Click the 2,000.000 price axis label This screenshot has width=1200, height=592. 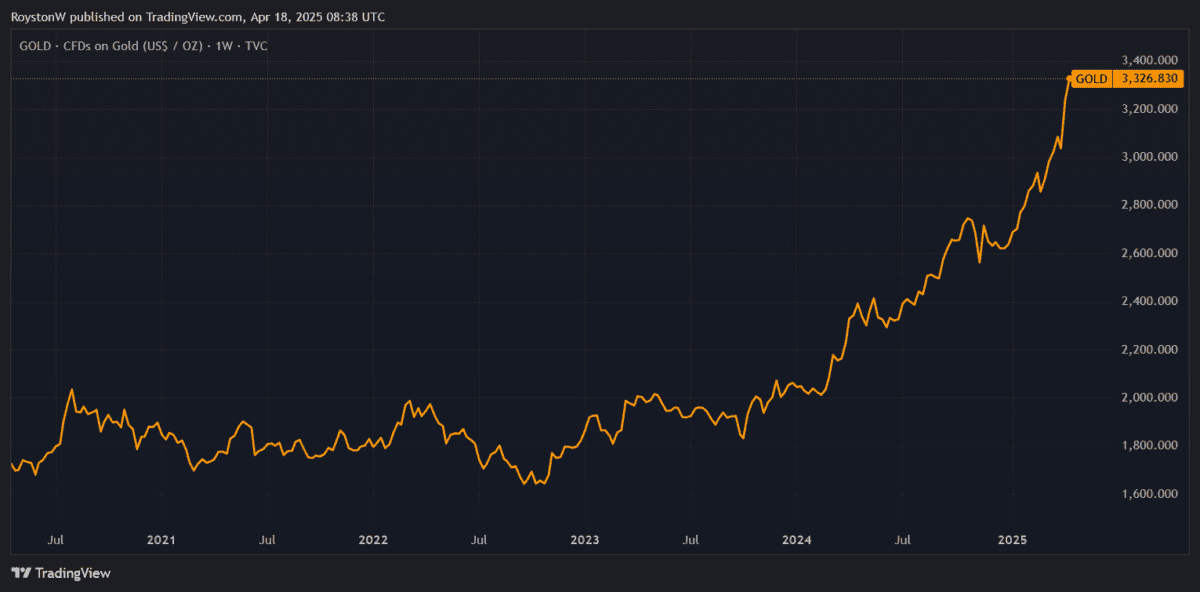click(1150, 398)
